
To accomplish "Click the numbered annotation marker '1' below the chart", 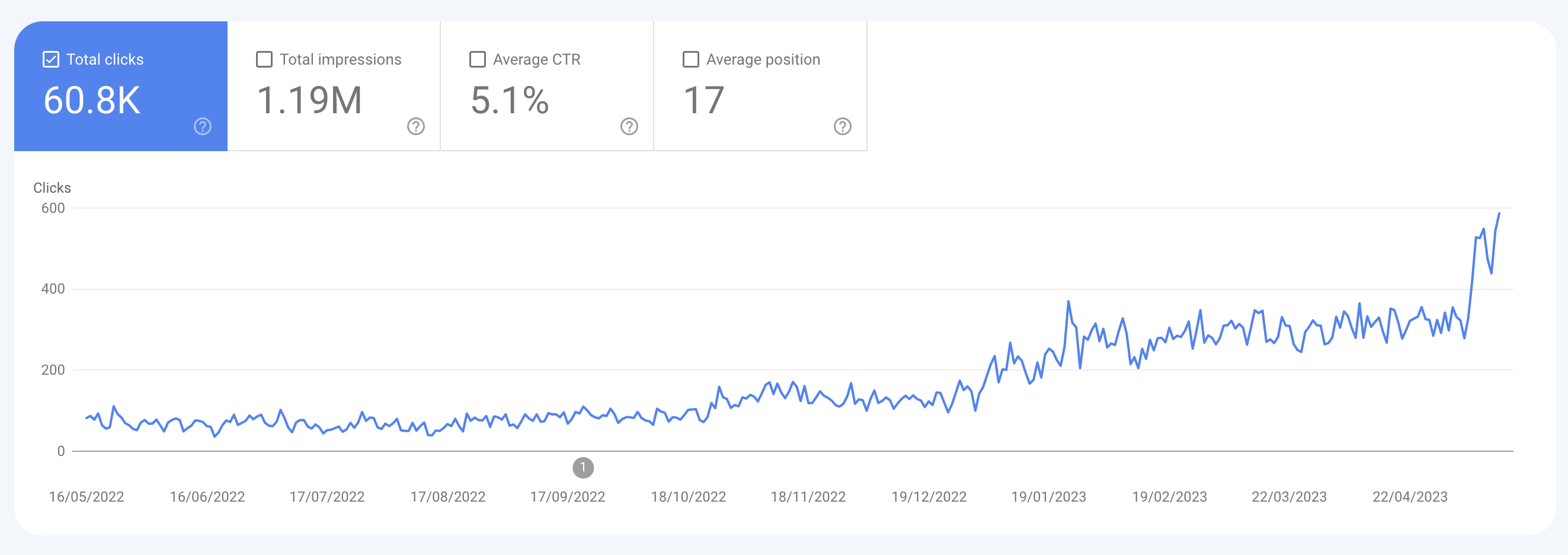I will [x=584, y=468].
